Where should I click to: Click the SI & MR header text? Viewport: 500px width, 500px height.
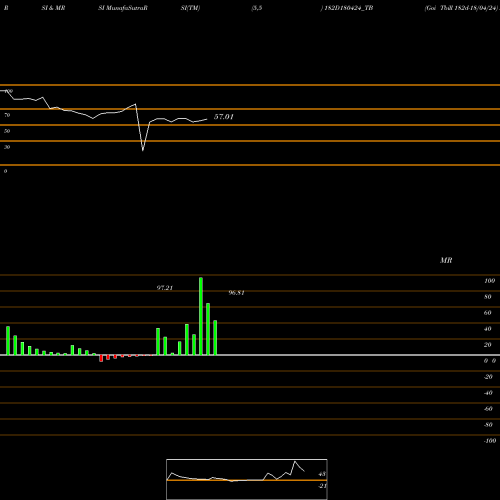click(x=53, y=8)
